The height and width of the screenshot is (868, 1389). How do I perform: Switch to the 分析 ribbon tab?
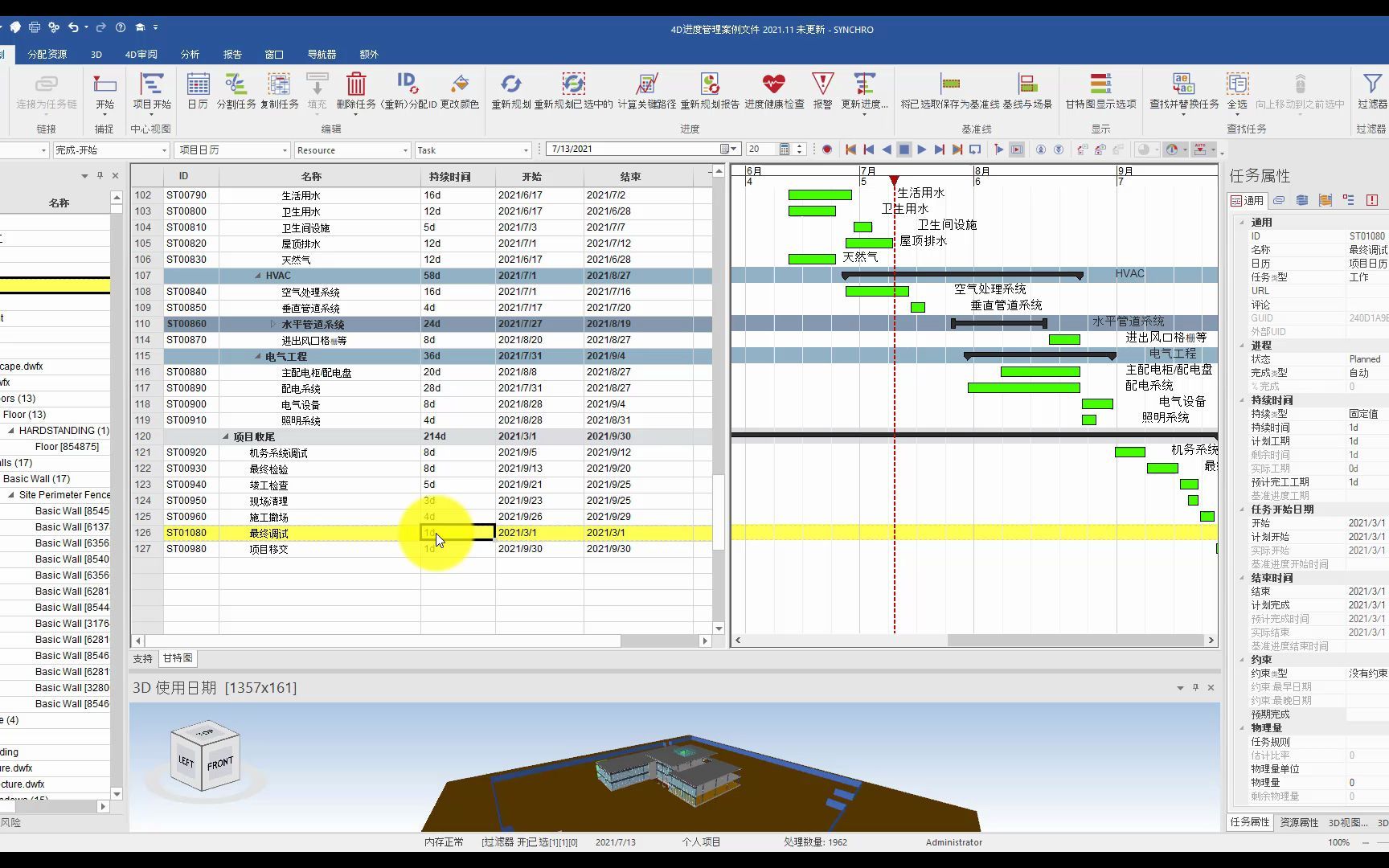coord(190,55)
